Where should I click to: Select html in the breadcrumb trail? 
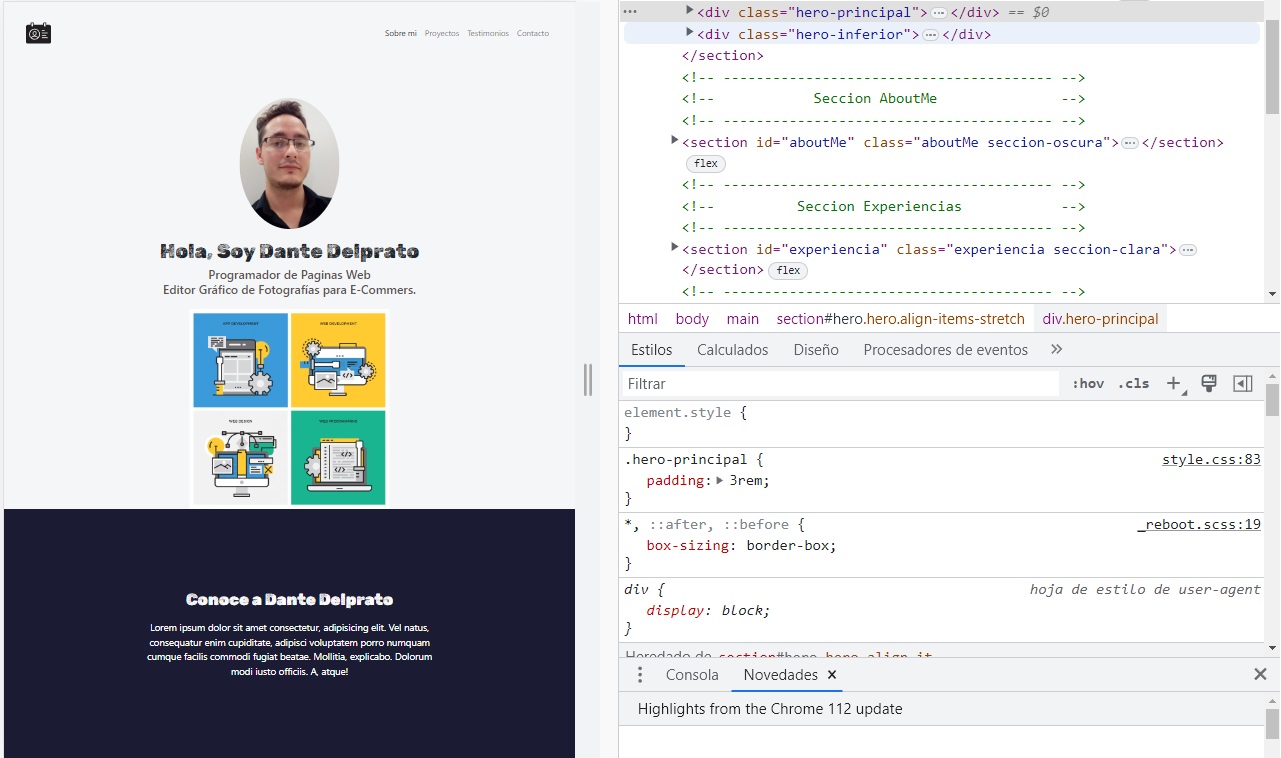(x=643, y=319)
